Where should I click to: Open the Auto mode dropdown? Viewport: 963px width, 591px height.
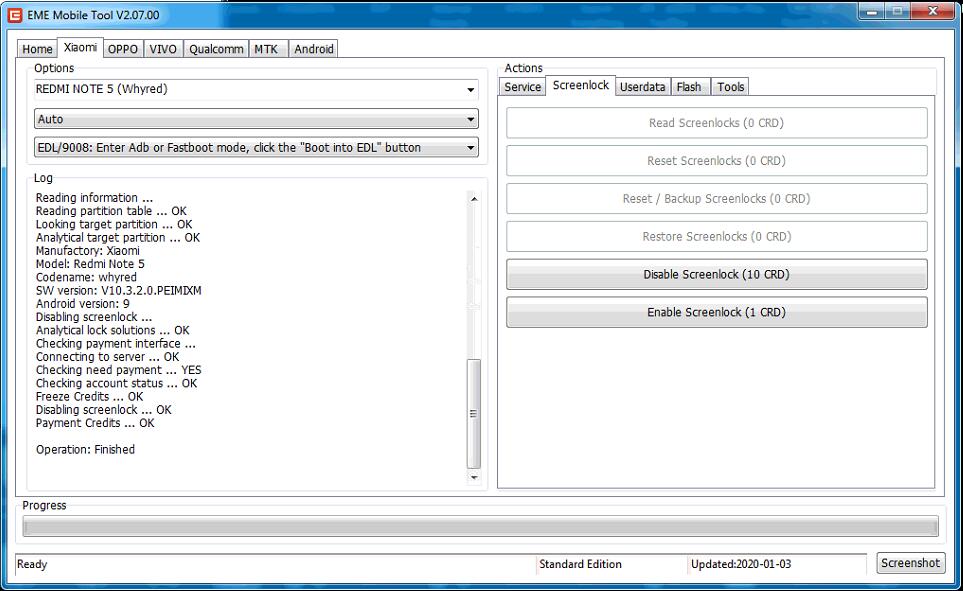(x=256, y=119)
